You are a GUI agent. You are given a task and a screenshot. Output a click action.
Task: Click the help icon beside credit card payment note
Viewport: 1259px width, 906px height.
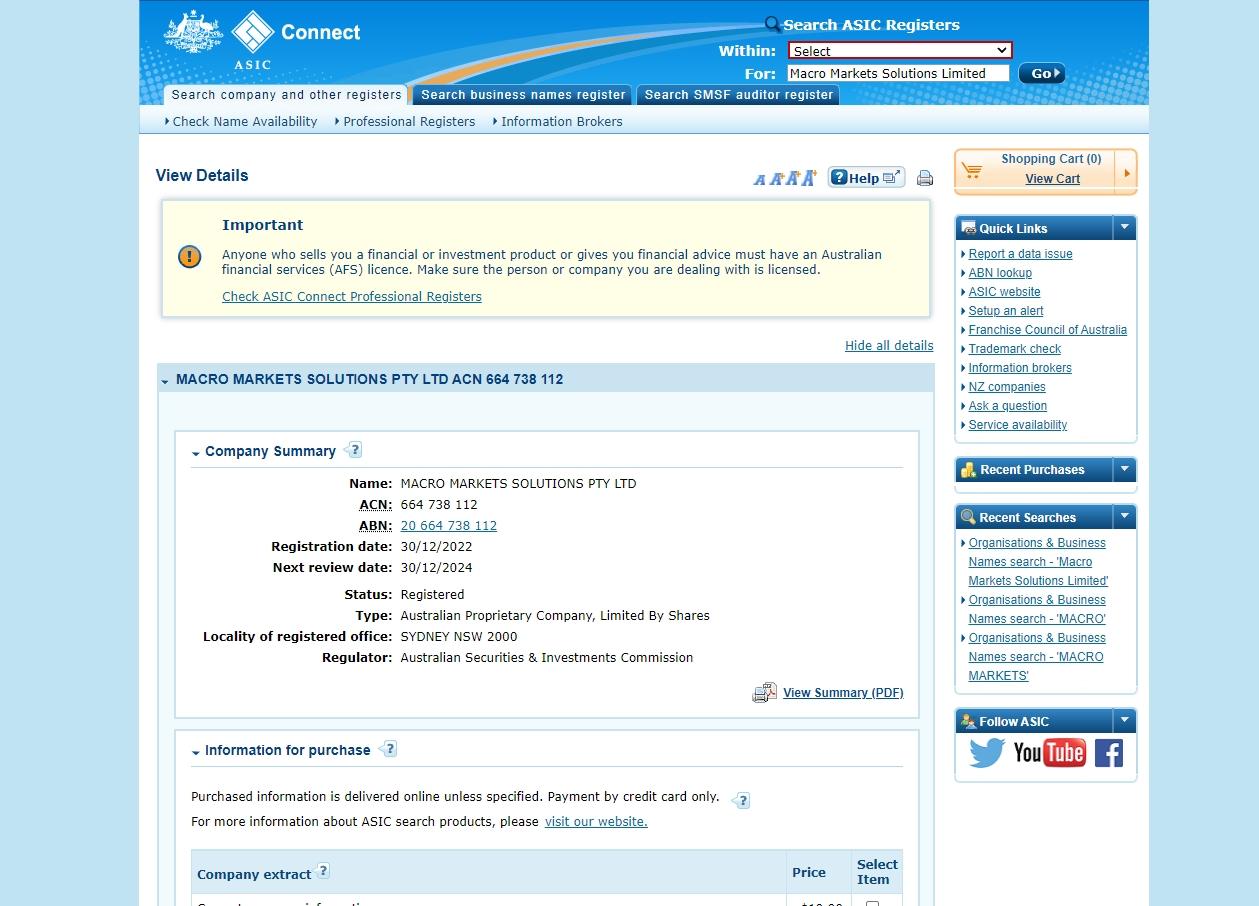click(x=741, y=800)
